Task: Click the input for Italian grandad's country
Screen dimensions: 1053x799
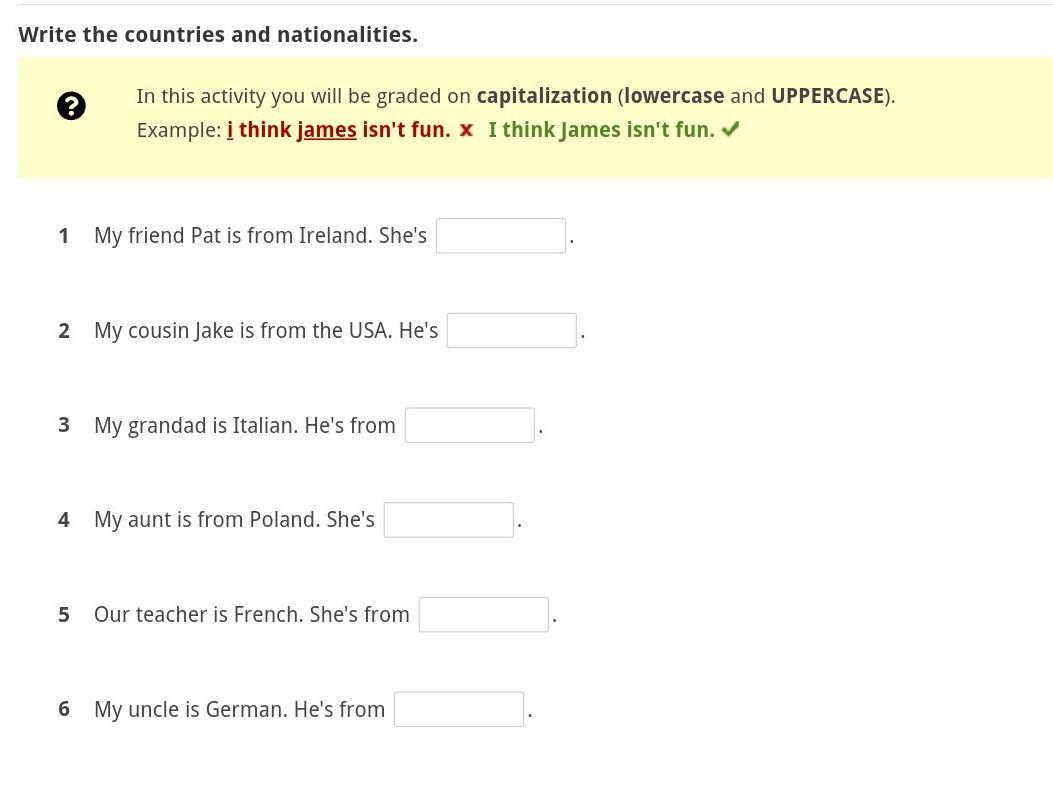Action: 469,425
